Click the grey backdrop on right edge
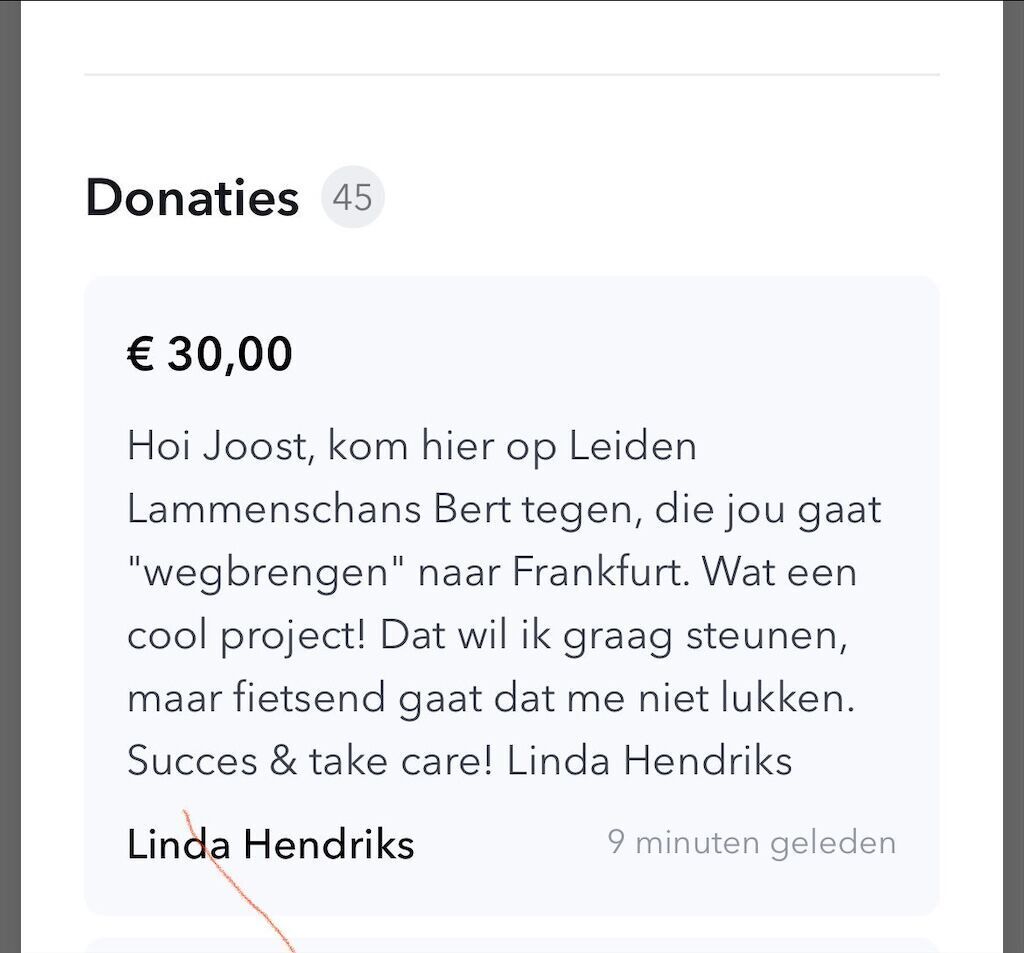Viewport: 1024px width, 953px height. tap(1013, 476)
